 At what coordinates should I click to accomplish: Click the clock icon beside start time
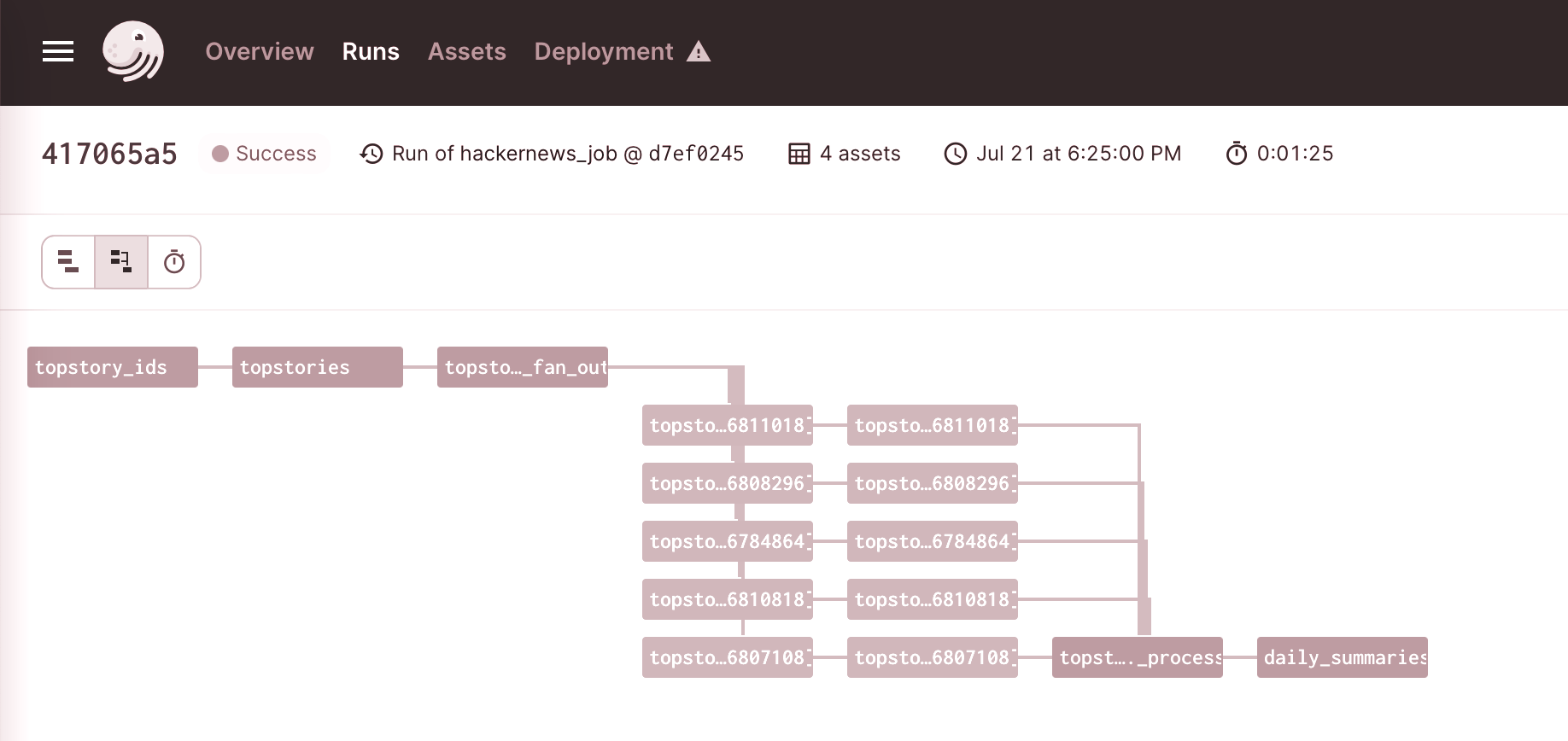pyautogui.click(x=955, y=154)
